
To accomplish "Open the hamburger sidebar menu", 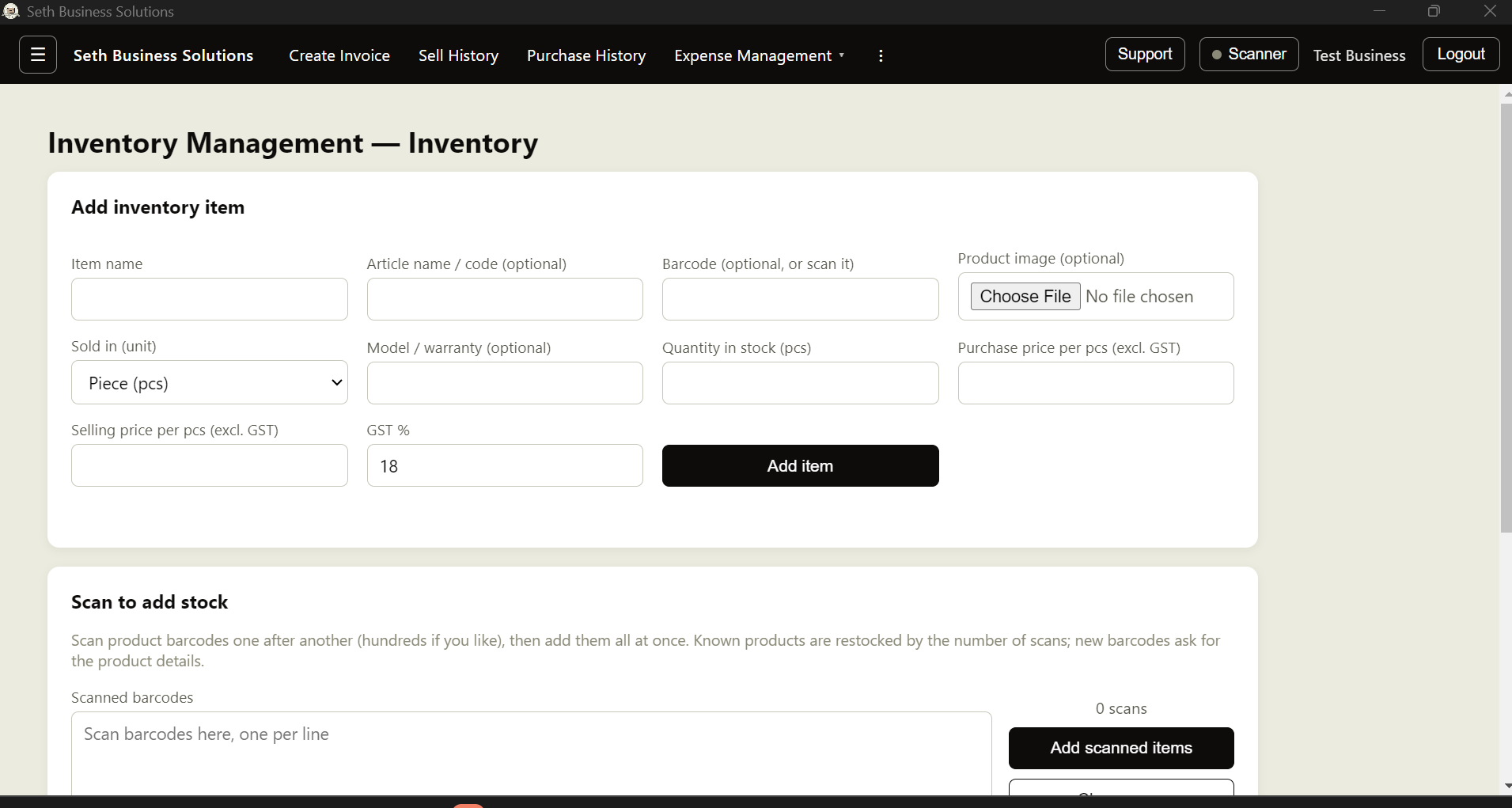I will tap(38, 55).
